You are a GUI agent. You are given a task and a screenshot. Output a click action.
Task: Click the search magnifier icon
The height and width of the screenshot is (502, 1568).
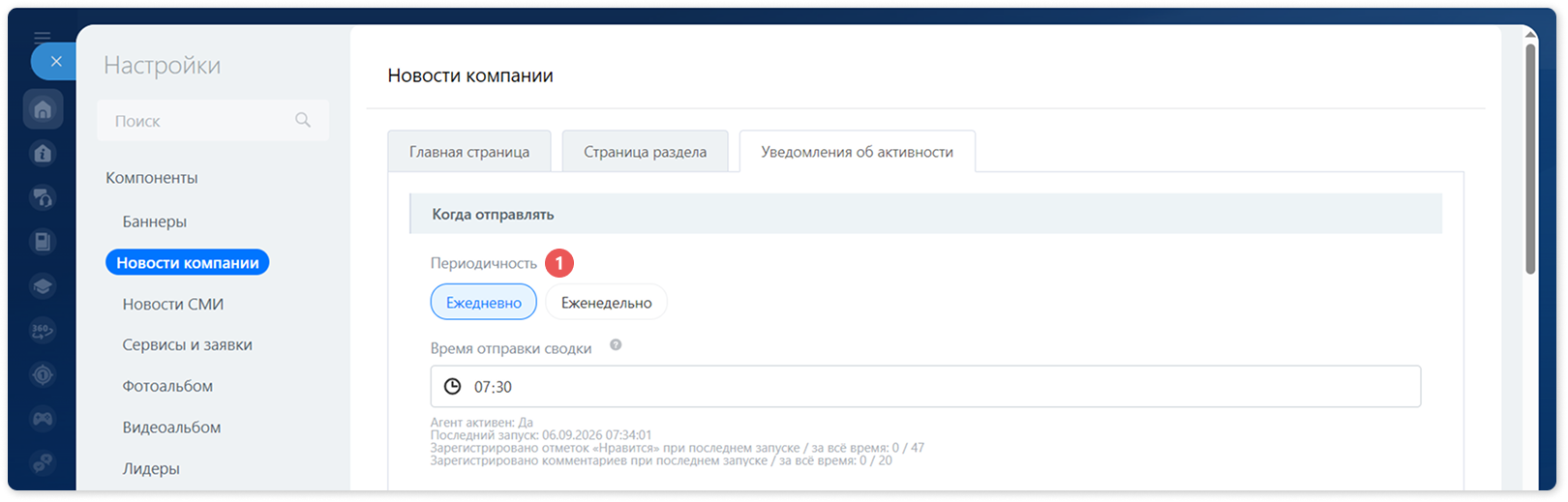tap(303, 120)
